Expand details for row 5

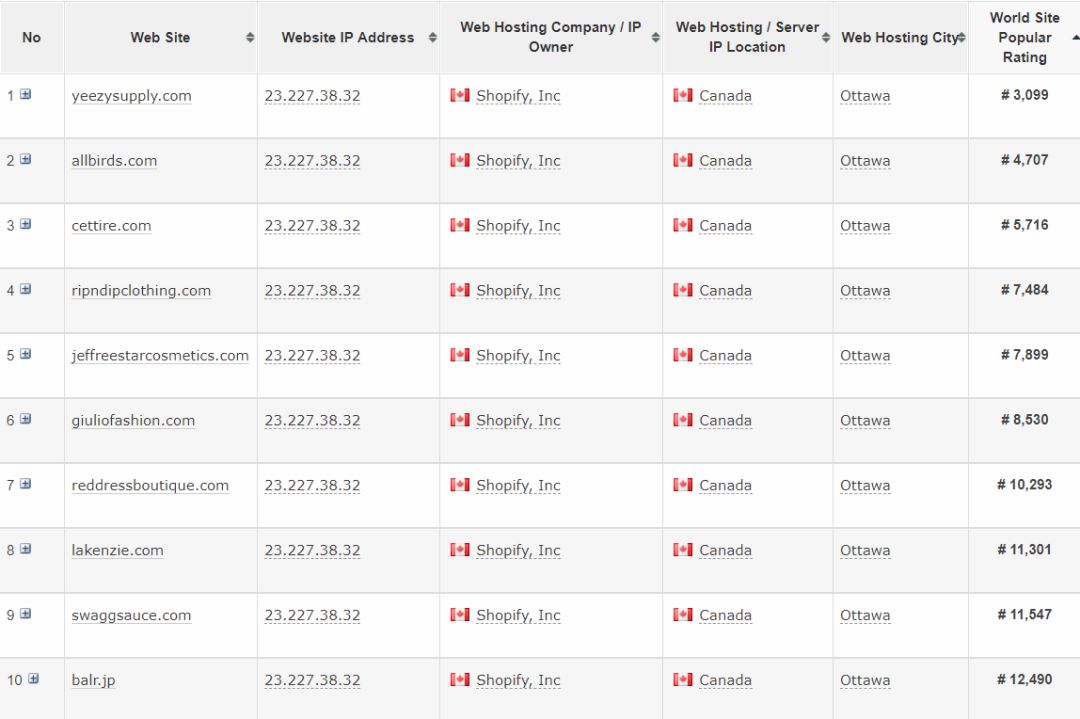point(25,354)
